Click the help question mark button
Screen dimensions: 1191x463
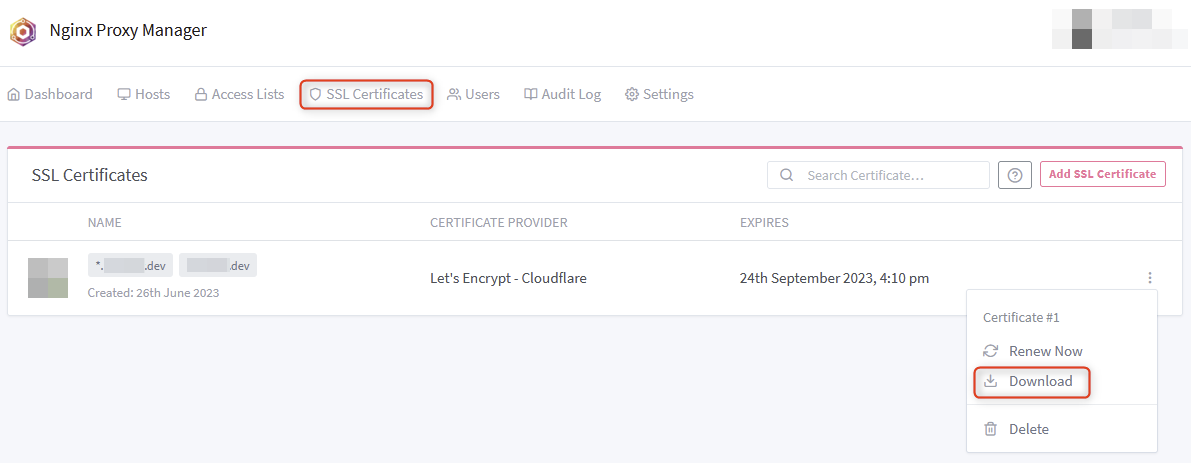[1015, 175]
